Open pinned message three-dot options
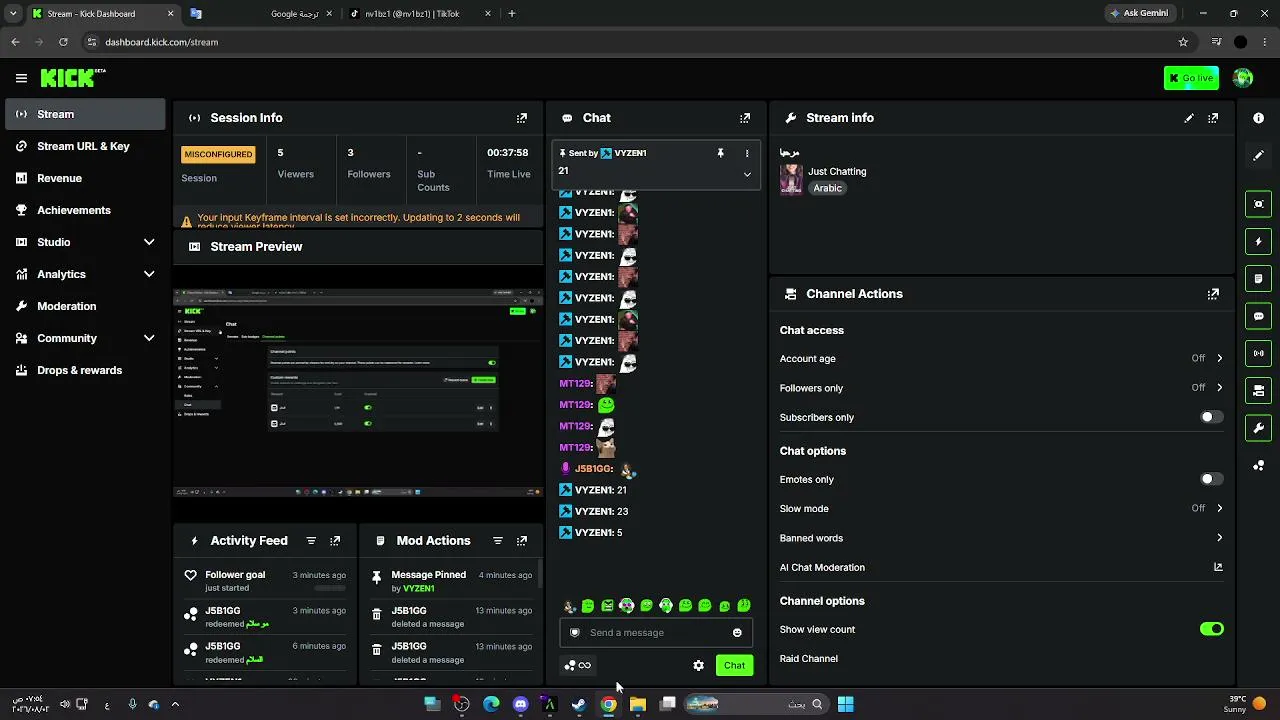This screenshot has width=1280, height=720. pos(747,153)
